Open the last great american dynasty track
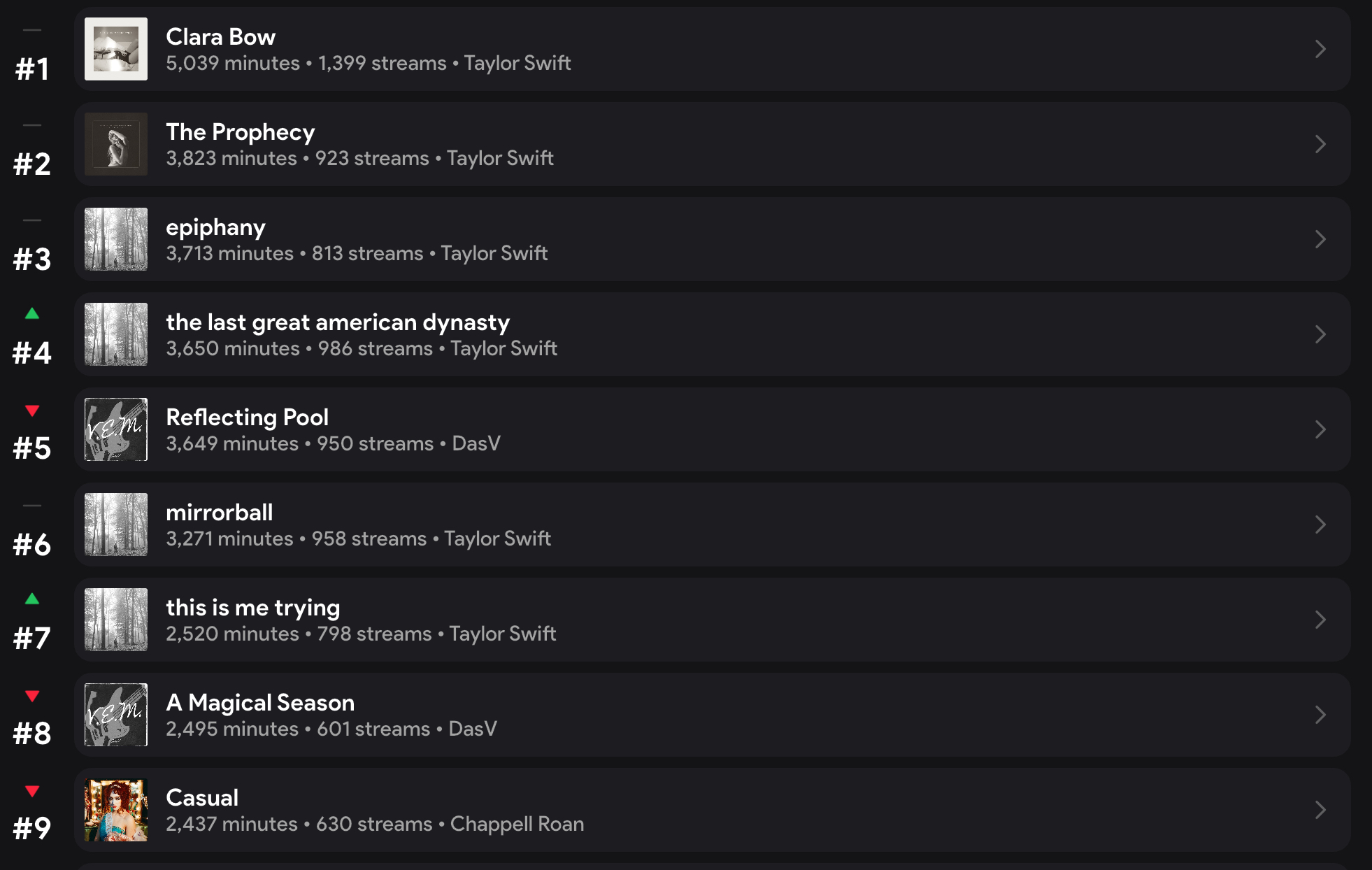The image size is (1372, 870). tap(338, 322)
